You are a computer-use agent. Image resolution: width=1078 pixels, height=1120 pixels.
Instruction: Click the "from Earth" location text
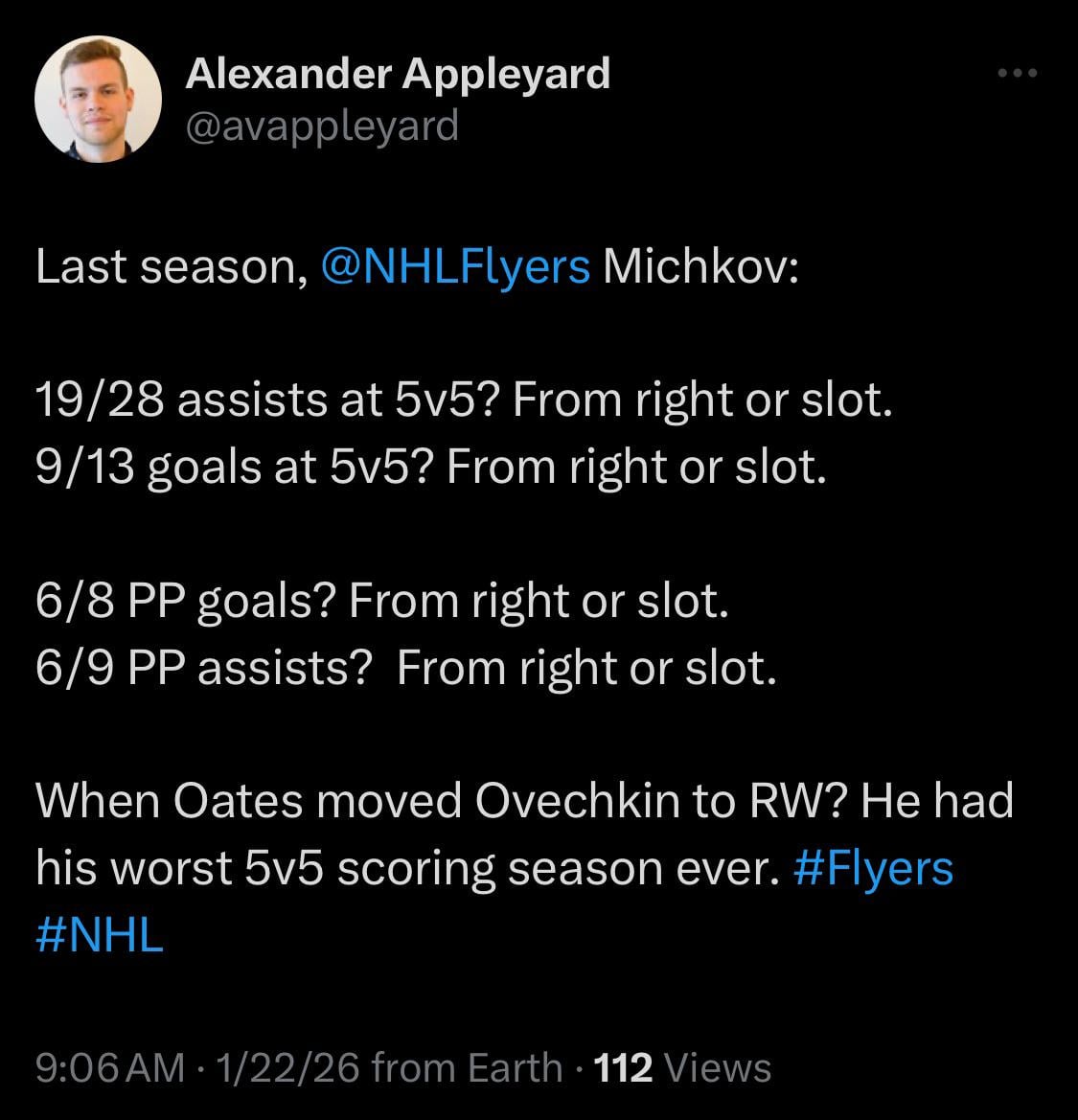[x=467, y=1067]
